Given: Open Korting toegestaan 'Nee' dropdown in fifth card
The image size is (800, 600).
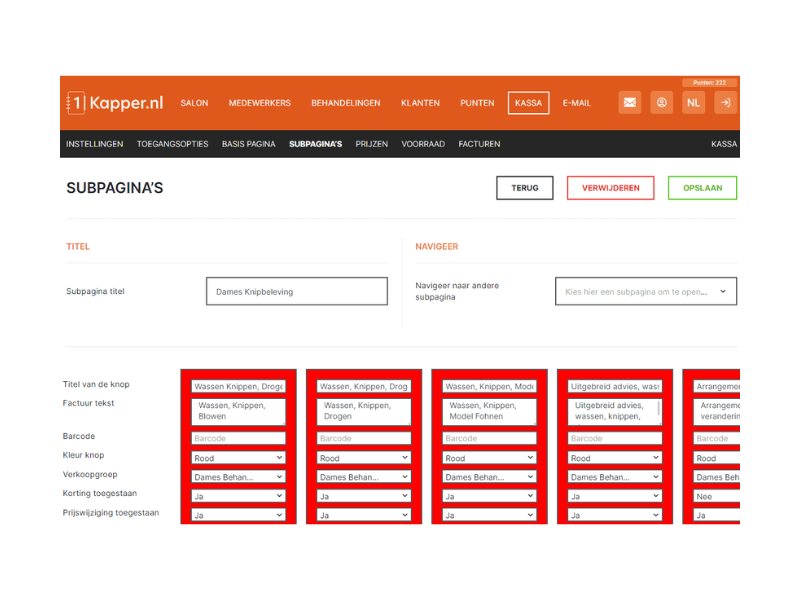Looking at the screenshot, I should click(716, 496).
